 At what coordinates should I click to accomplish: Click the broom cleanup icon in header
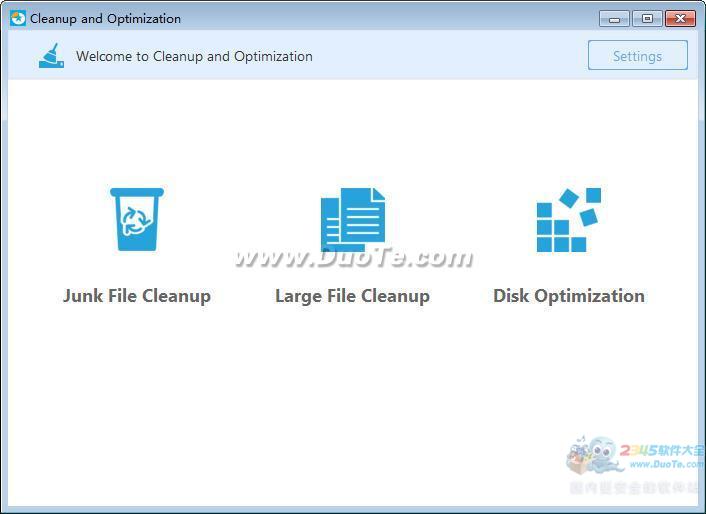coord(51,56)
